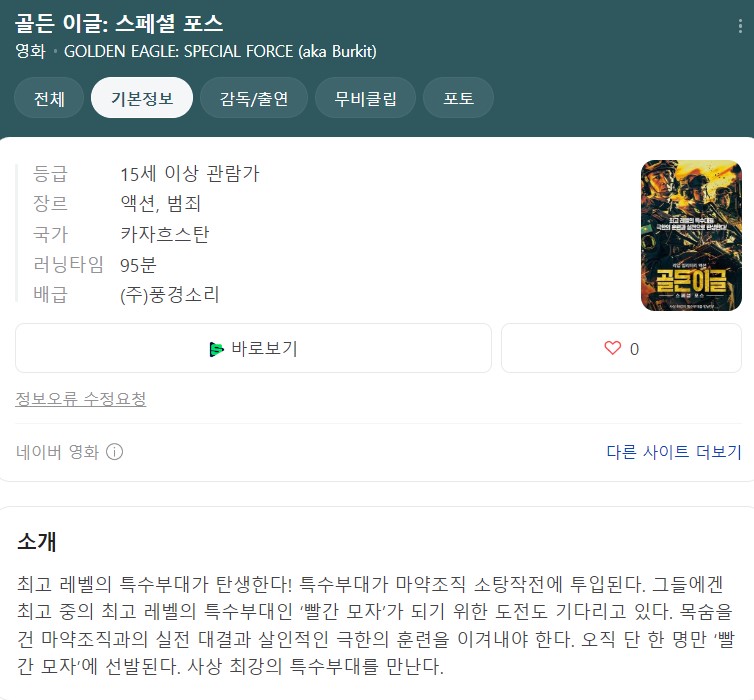Click the heart like icon
This screenshot has height=700, width=754.
[612, 348]
